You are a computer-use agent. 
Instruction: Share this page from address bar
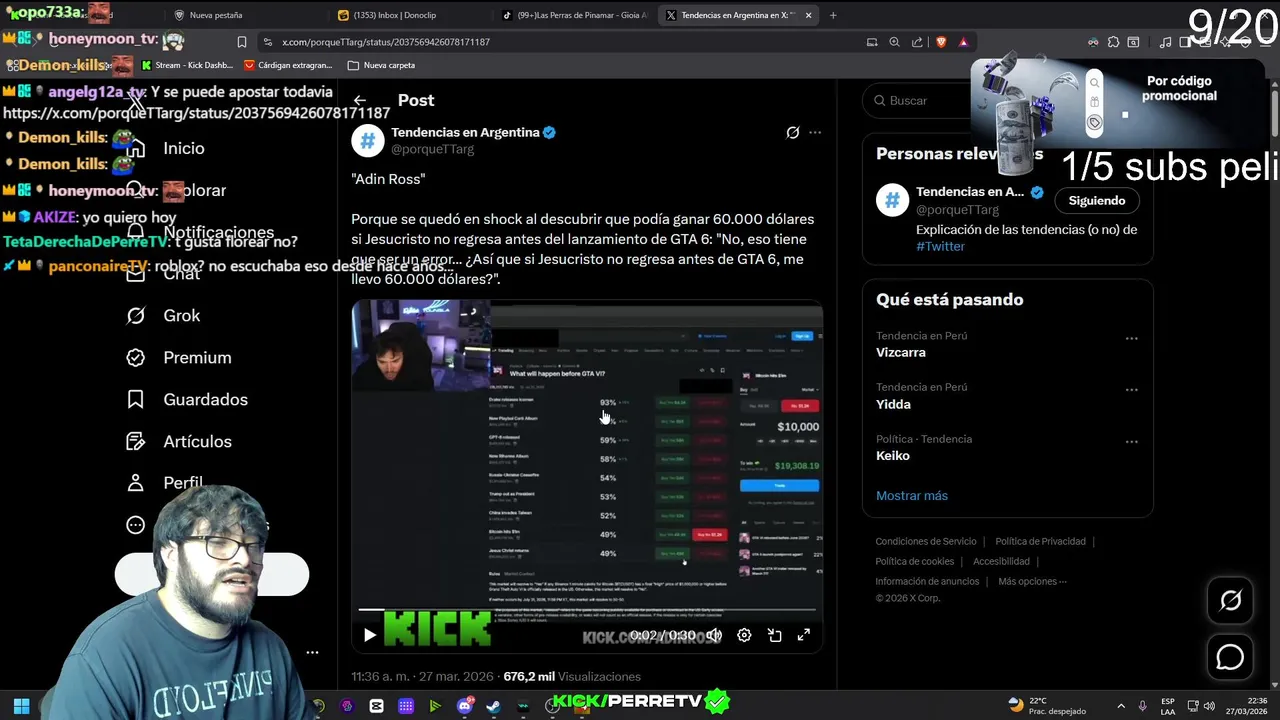click(x=916, y=42)
